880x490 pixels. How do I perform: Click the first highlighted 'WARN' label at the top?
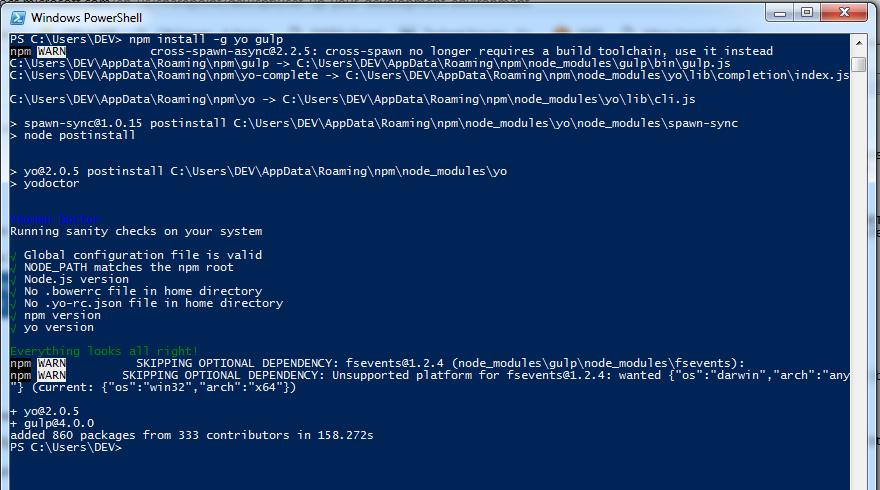click(52, 51)
